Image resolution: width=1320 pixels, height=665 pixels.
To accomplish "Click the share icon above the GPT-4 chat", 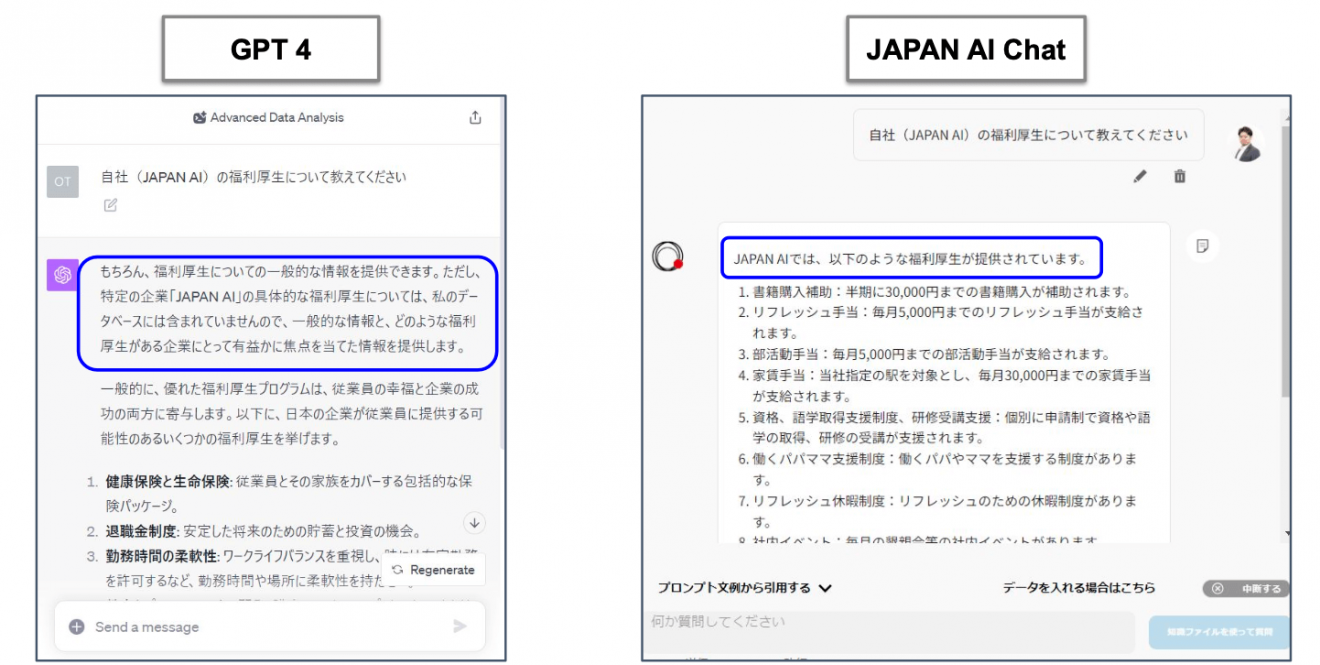I will (475, 117).
